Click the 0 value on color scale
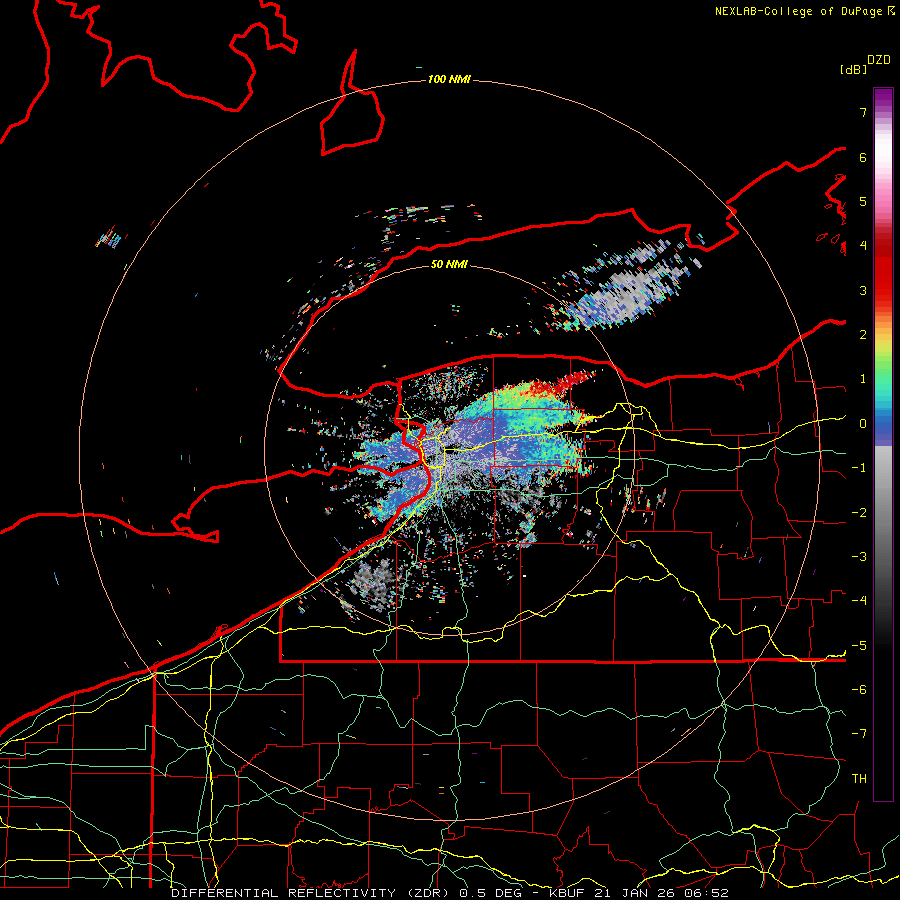Screen dimensions: 900x900 pyautogui.click(x=863, y=424)
